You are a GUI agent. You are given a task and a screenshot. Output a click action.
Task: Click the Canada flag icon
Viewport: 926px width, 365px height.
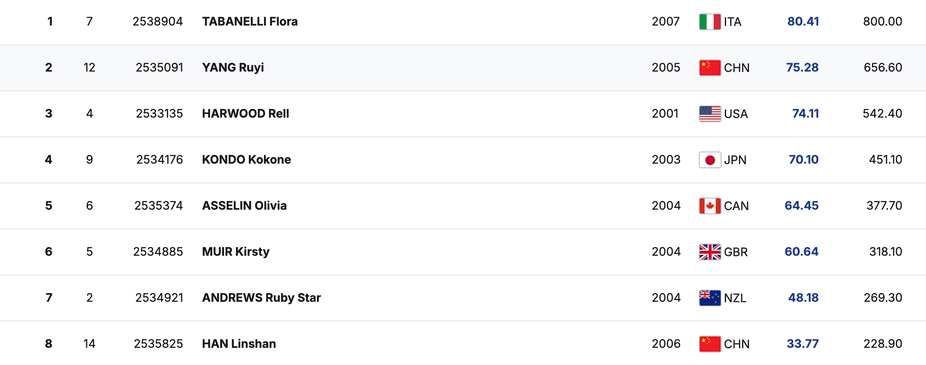pos(710,206)
